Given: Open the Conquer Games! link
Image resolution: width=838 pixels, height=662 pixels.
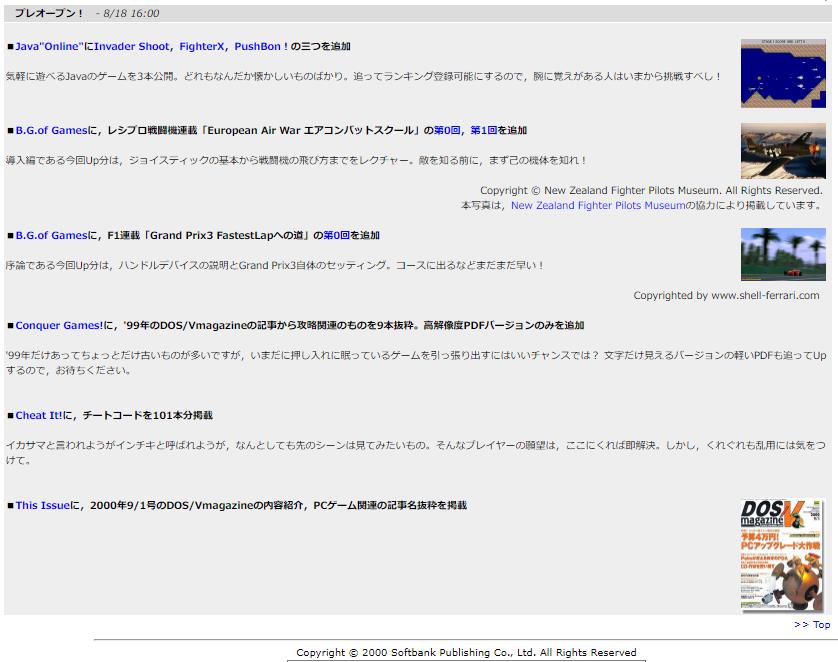Looking at the screenshot, I should (x=59, y=325).
